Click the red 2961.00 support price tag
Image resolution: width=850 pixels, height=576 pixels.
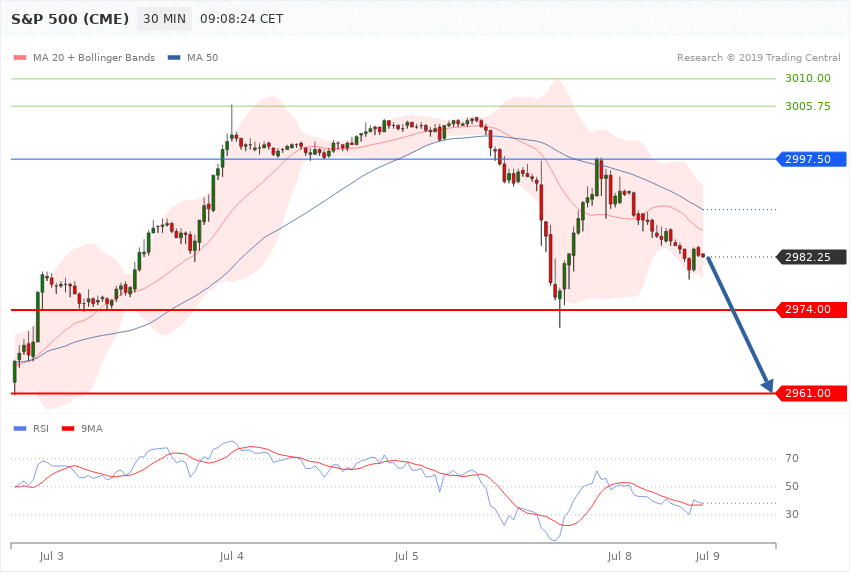812,393
